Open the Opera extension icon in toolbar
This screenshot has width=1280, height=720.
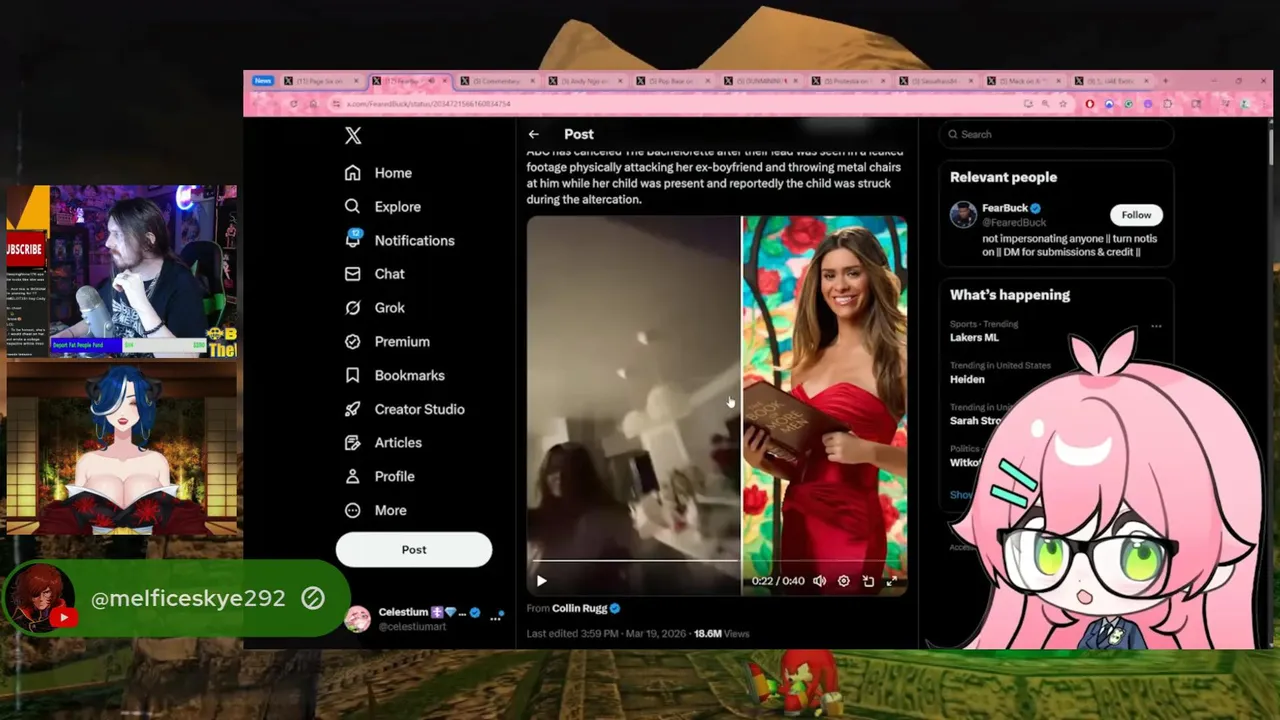point(1090,104)
